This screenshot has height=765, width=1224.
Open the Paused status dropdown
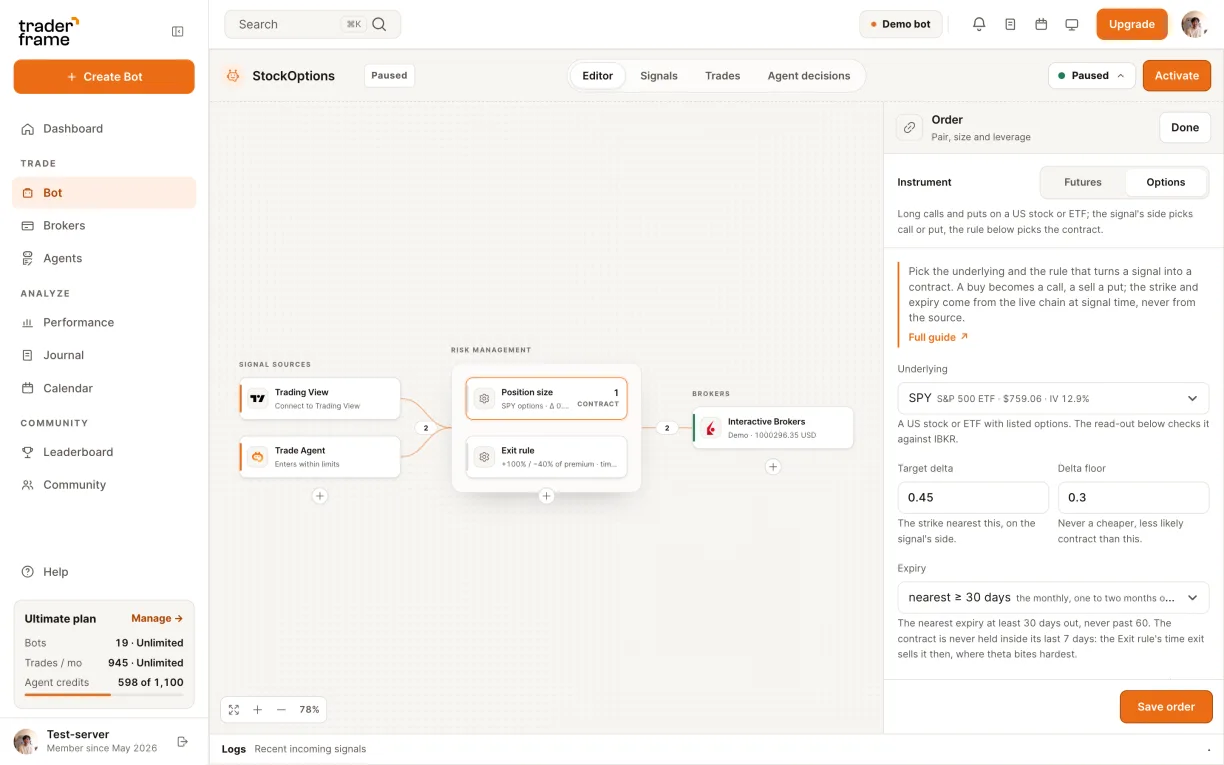pos(1092,75)
